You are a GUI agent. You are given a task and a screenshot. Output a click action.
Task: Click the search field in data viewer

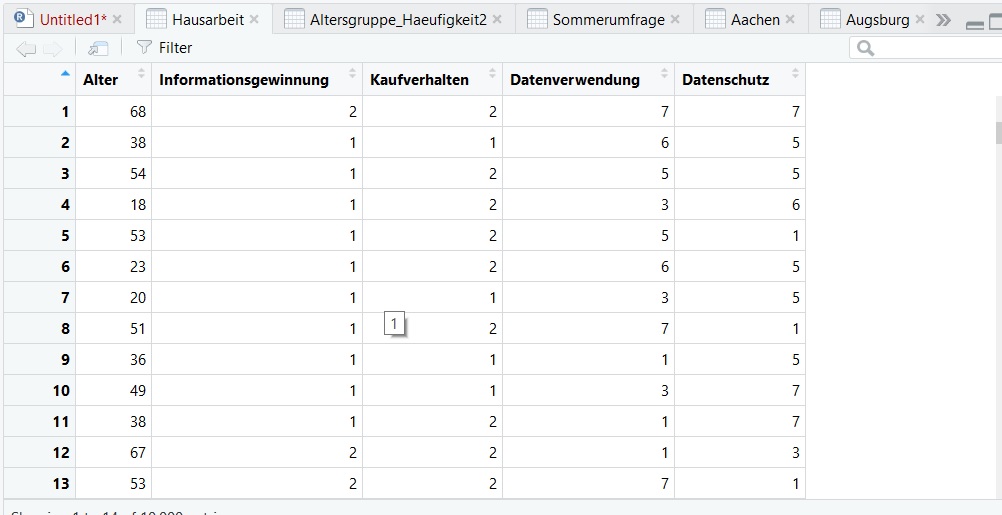click(x=930, y=48)
